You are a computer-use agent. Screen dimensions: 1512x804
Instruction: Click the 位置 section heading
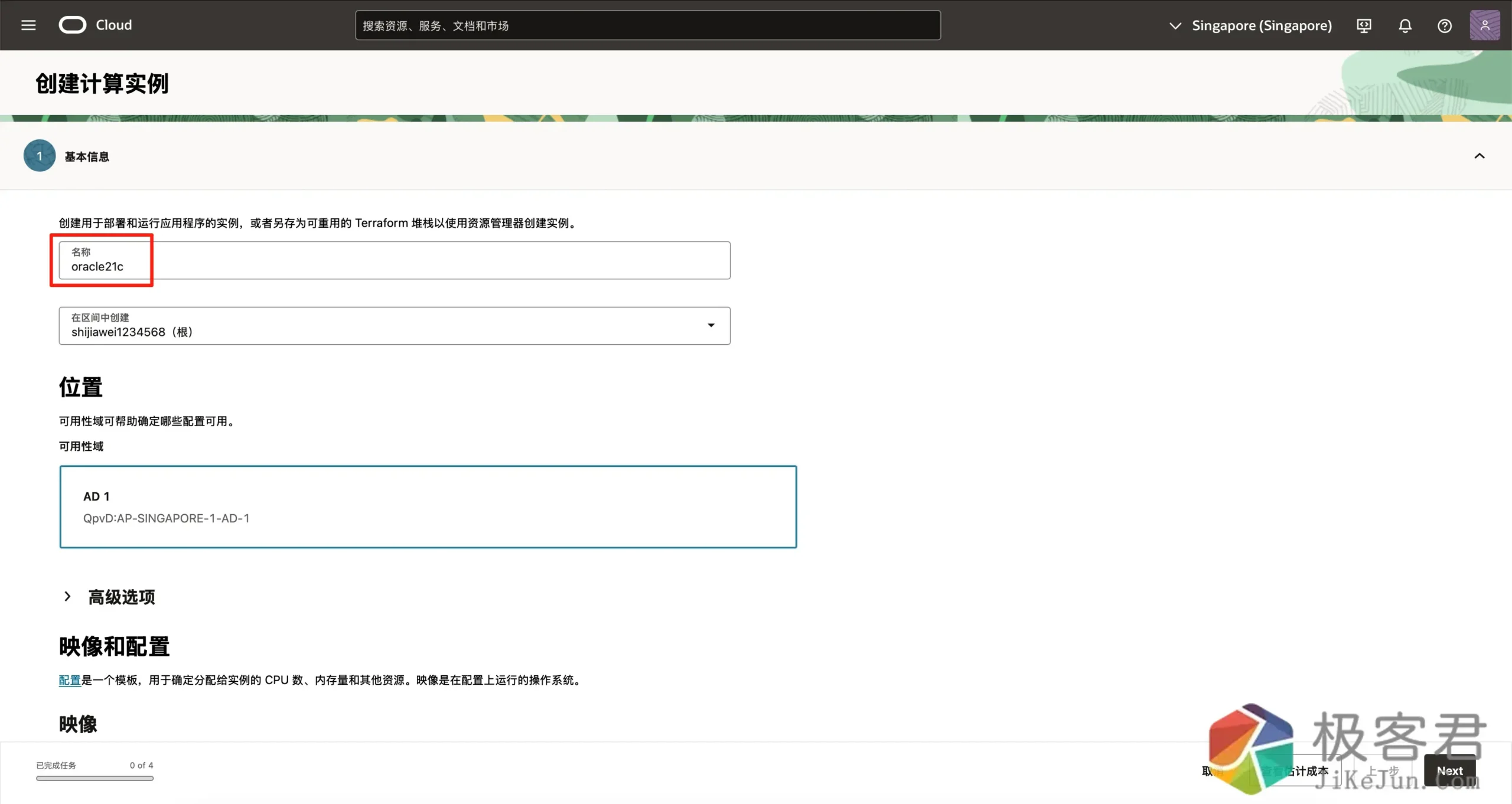[81, 387]
